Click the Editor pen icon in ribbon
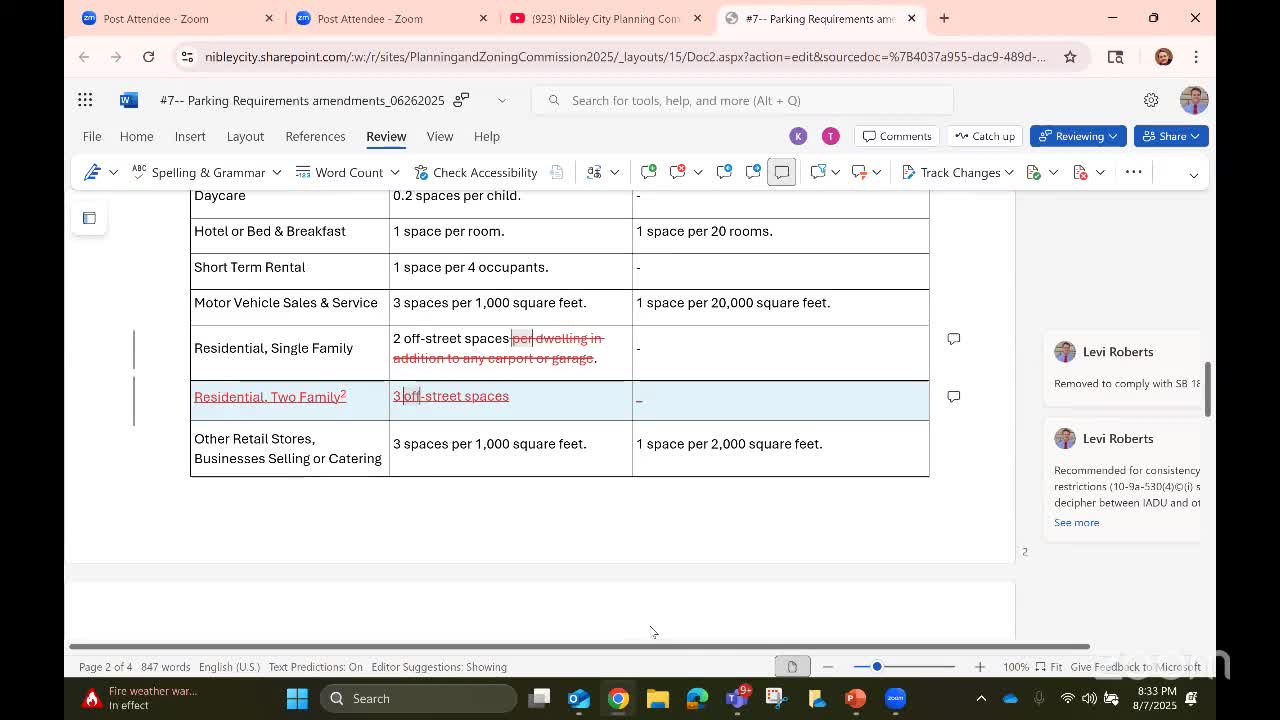Screen dimensions: 1280x720 [92, 172]
